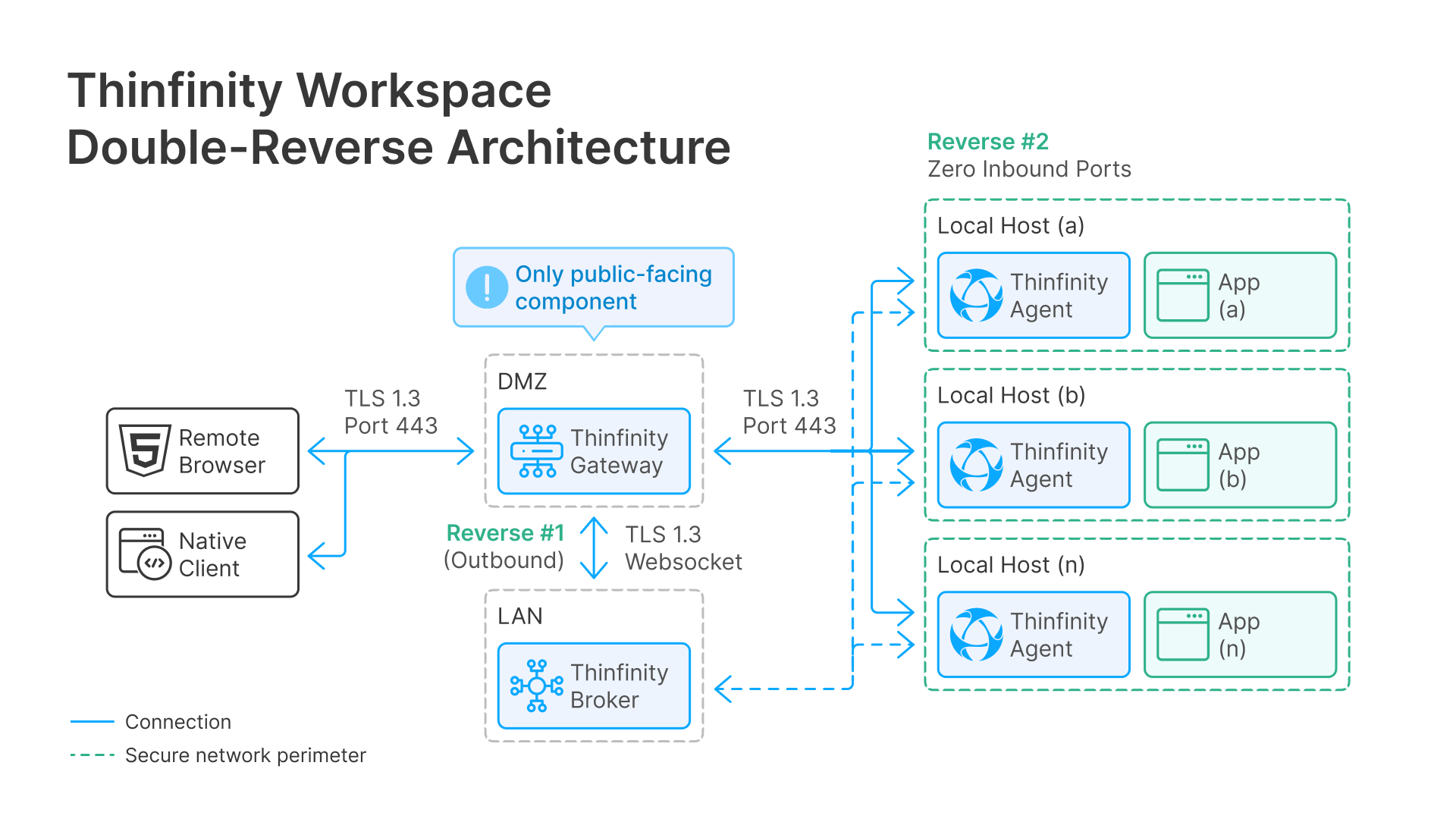
Task: Click the 'Zero Inbound Ports' text
Action: 1029,169
